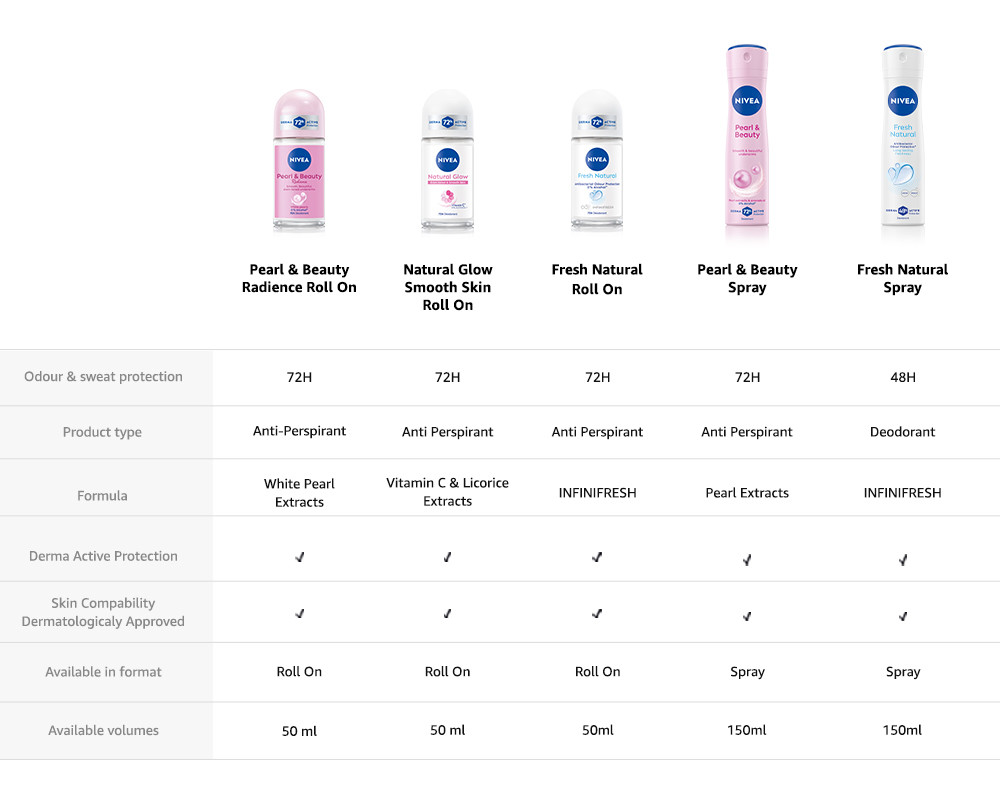Click the 48H value for Fresh Natural Spray

point(902,377)
